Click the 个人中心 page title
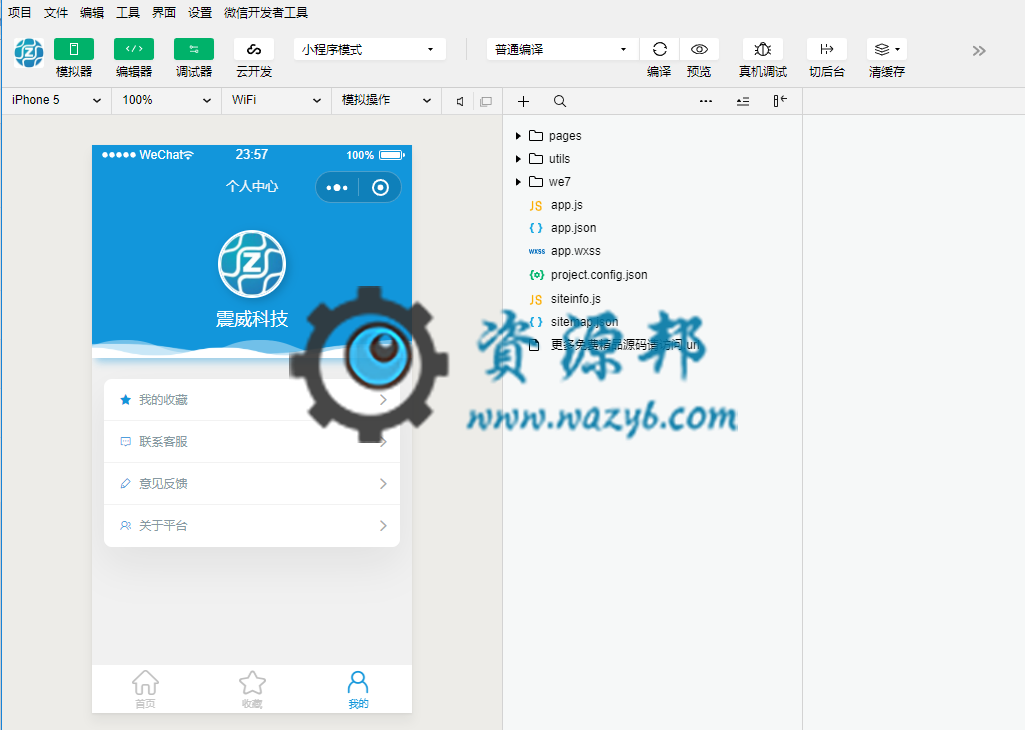 click(x=252, y=186)
